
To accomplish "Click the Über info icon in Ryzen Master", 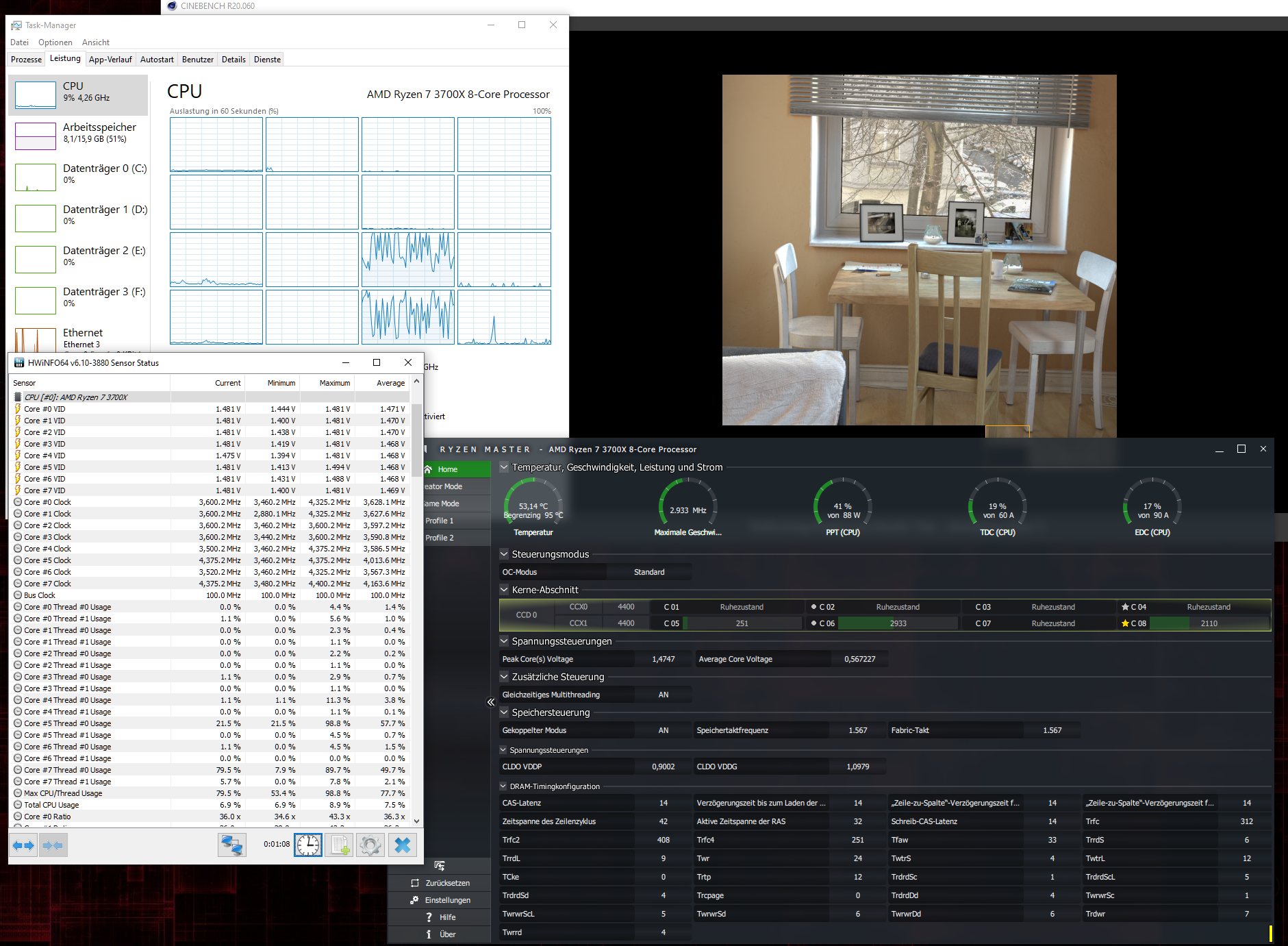I will pos(429,934).
